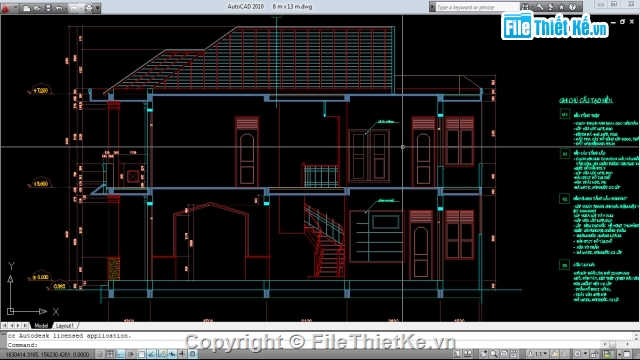Toggle Snap Mode in status bar
Screen dimensions: 640x360
pyautogui.click(x=100, y=355)
